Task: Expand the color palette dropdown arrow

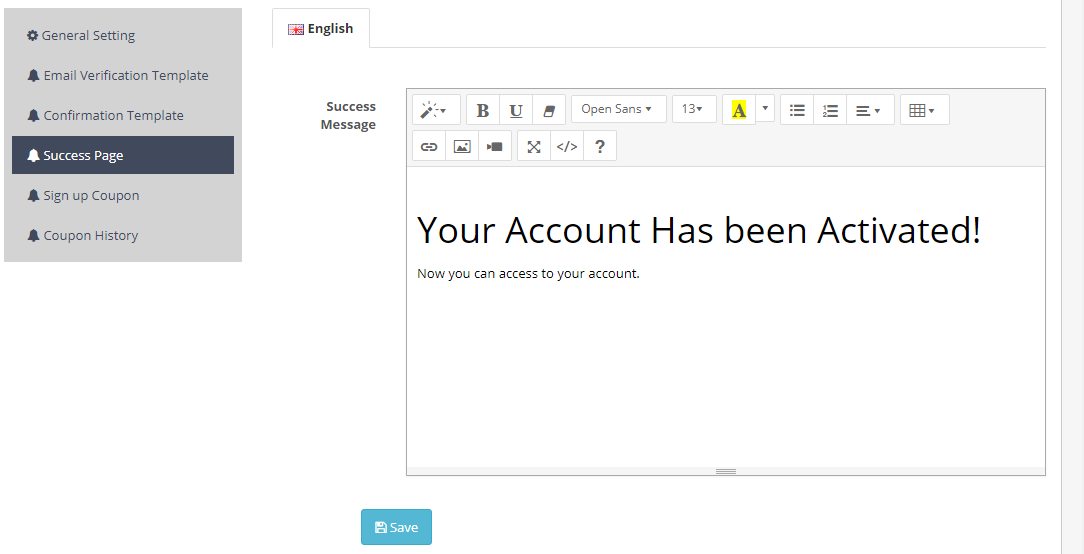Action: pyautogui.click(x=765, y=109)
